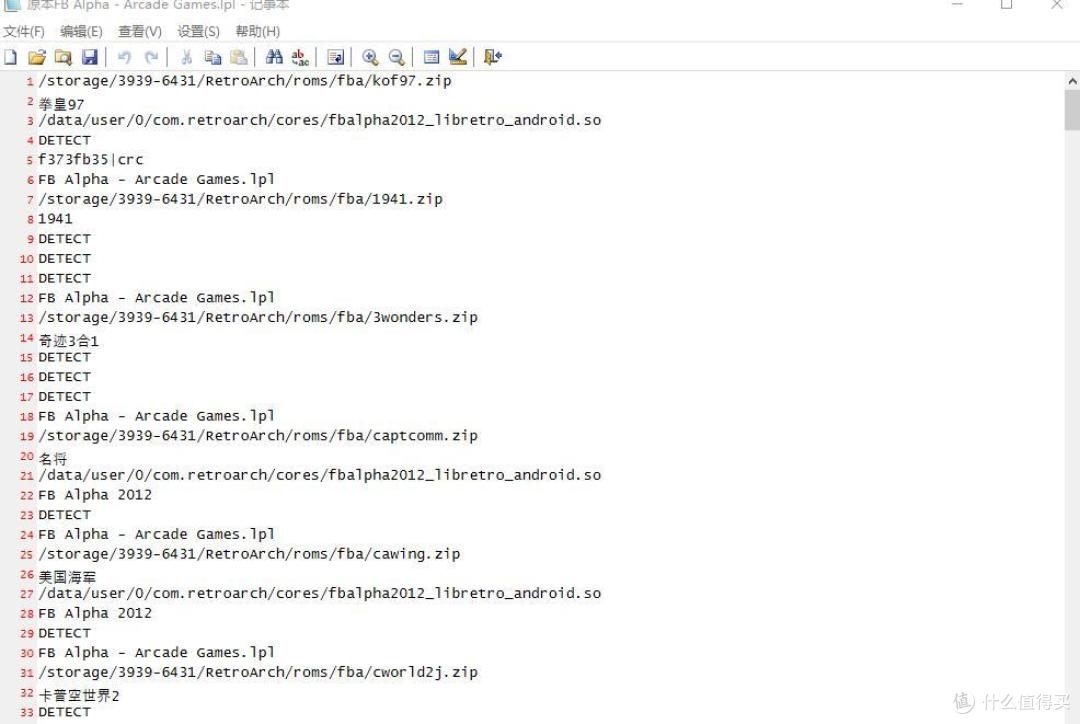Click the text 1941 on line 8

[x=55, y=218]
